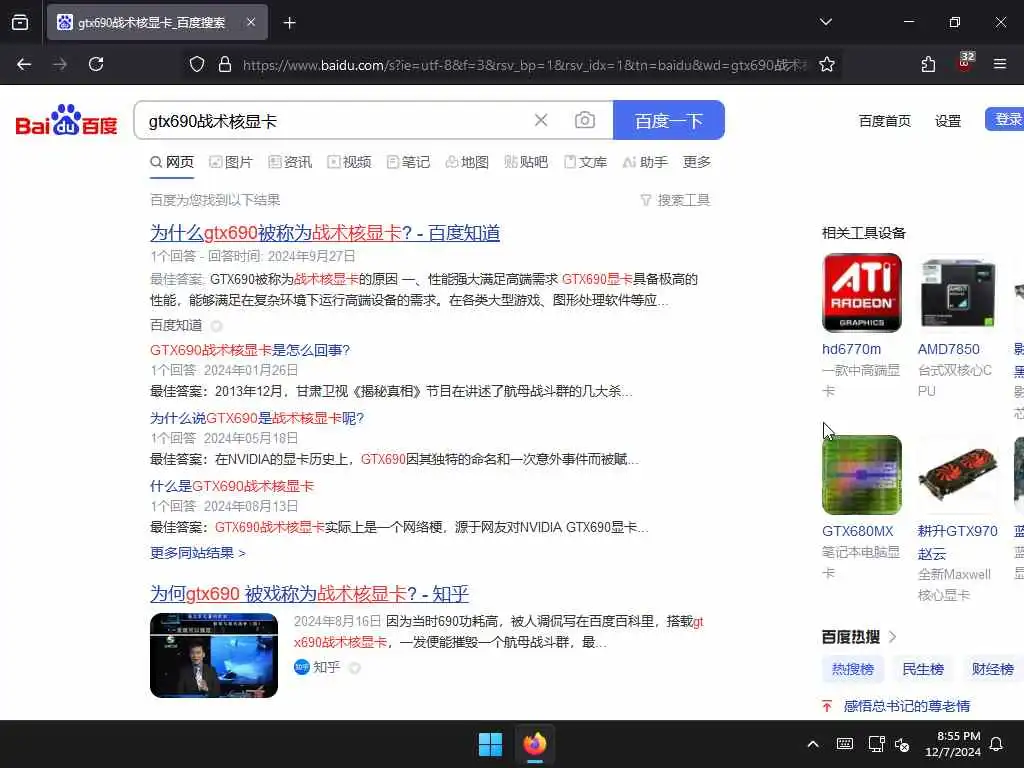
Task: Open the 设置 menu
Action: 948,121
